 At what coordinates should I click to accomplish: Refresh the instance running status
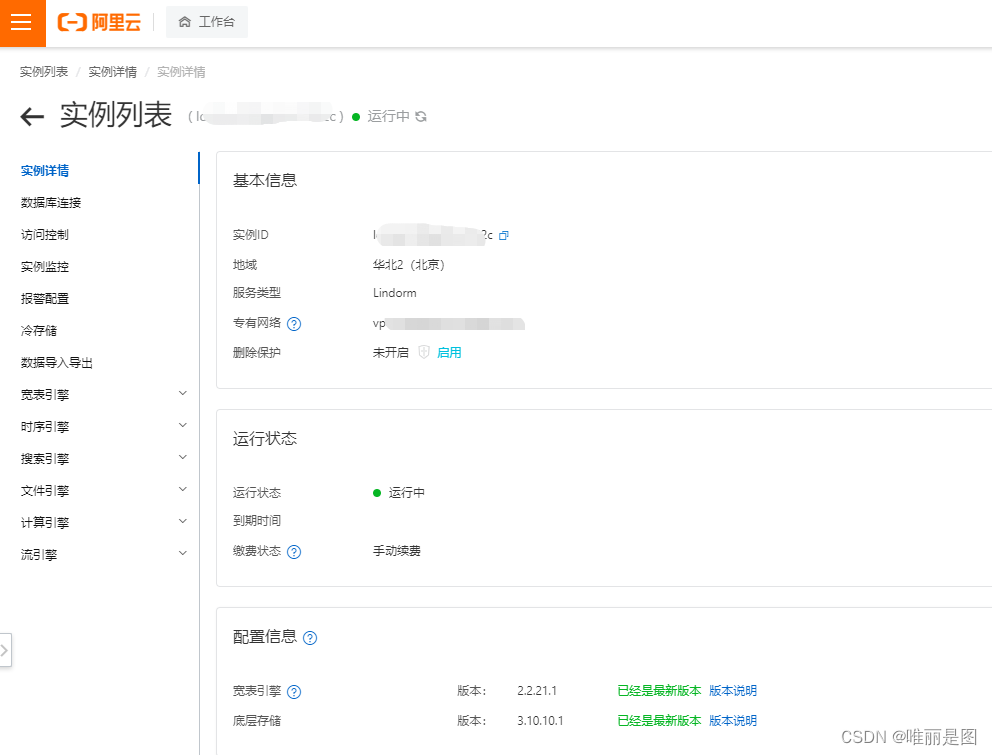421,116
